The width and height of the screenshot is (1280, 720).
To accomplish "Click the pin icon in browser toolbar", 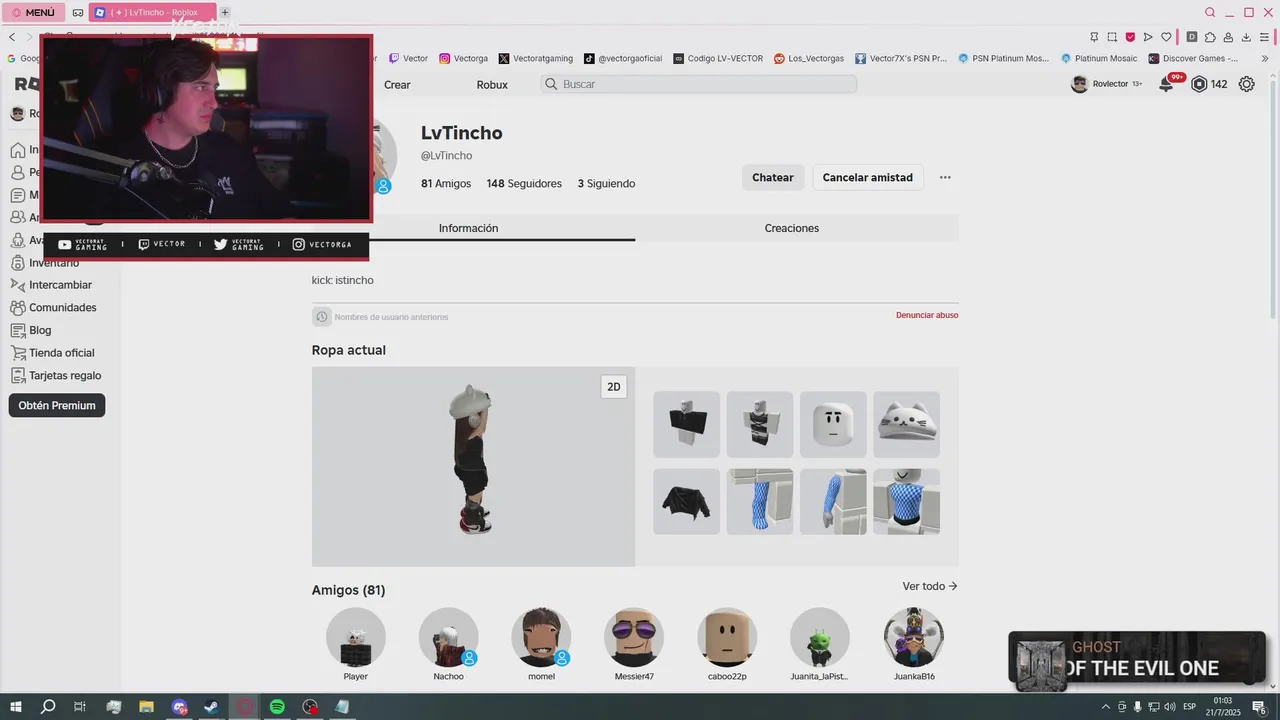I will tap(1094, 37).
